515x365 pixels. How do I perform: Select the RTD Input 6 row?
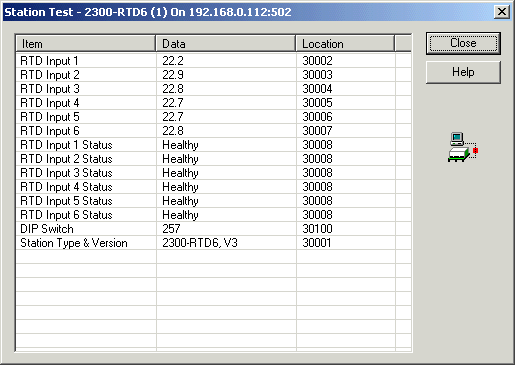click(213, 131)
